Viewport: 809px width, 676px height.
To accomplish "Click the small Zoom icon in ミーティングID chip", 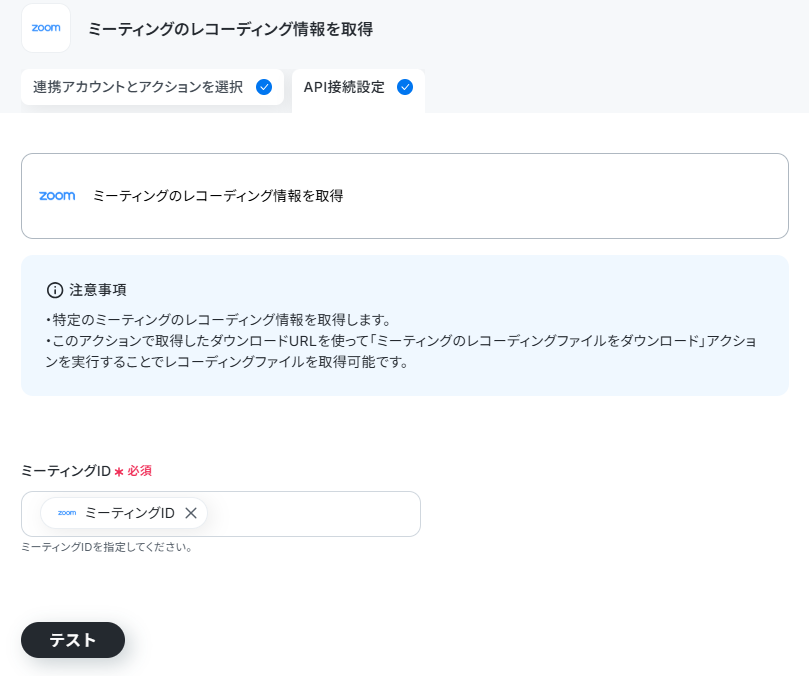I will (67, 513).
